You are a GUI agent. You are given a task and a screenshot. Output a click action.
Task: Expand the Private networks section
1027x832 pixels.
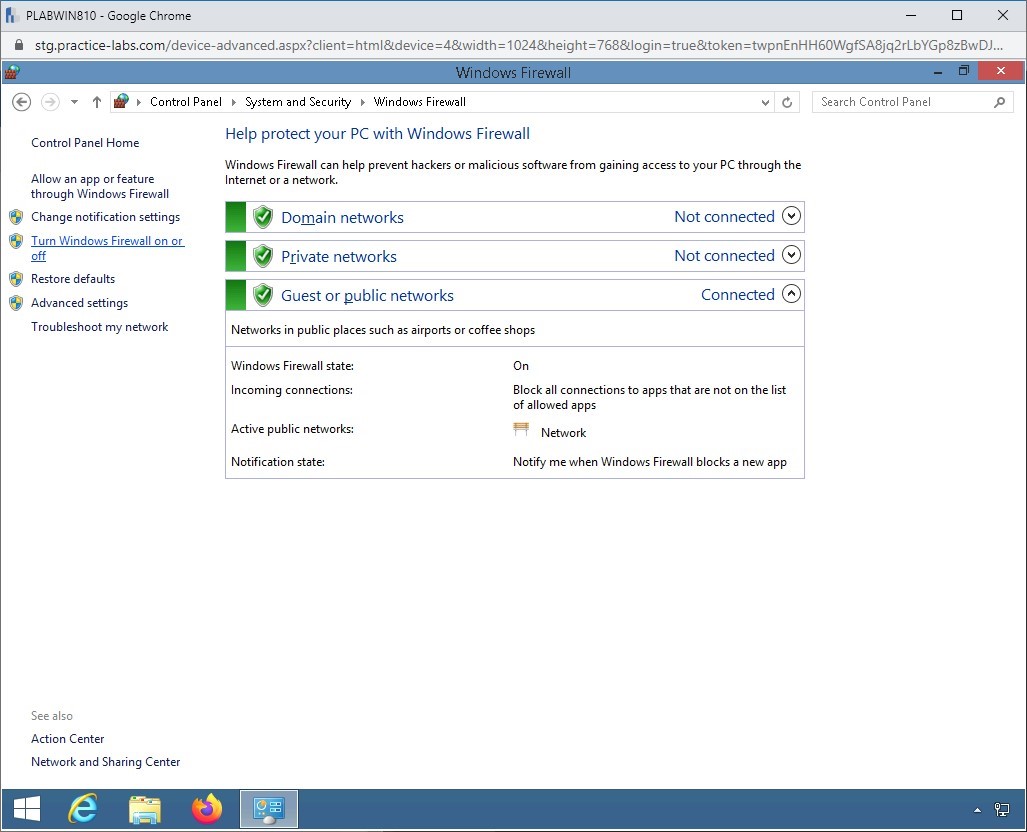tap(791, 255)
